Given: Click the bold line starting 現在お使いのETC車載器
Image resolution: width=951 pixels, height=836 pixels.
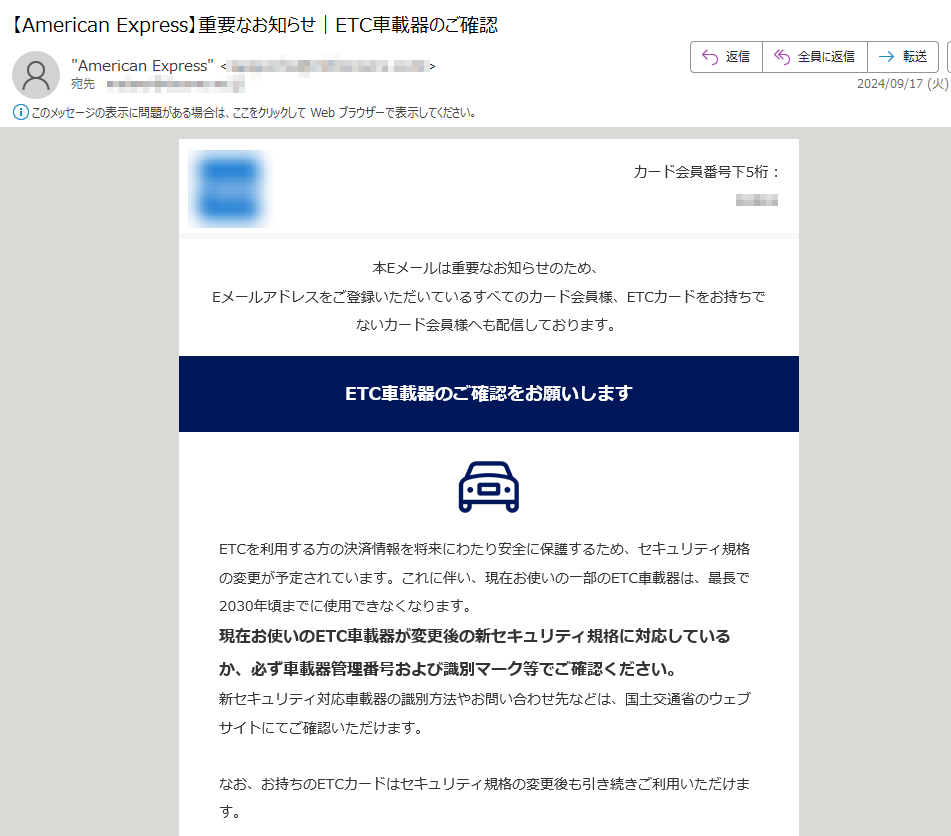Looking at the screenshot, I should pos(474,636).
